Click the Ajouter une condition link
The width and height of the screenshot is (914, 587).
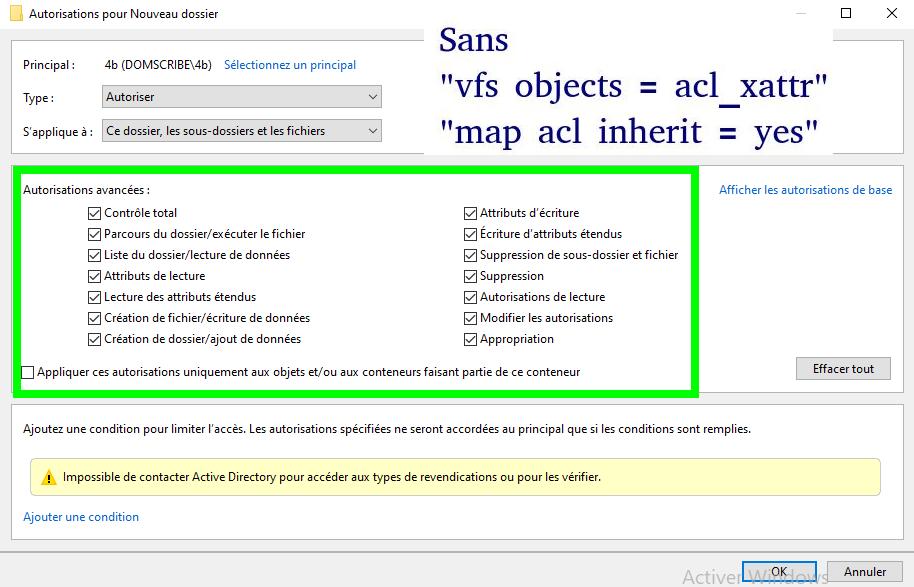81,517
